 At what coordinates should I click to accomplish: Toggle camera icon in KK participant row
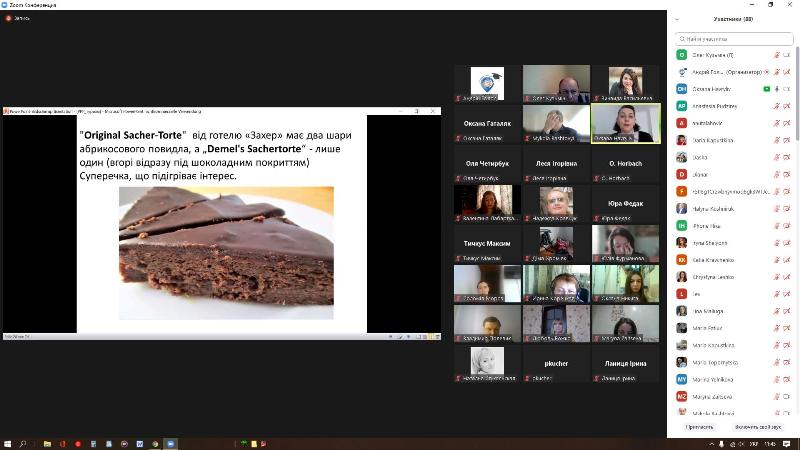click(x=787, y=260)
